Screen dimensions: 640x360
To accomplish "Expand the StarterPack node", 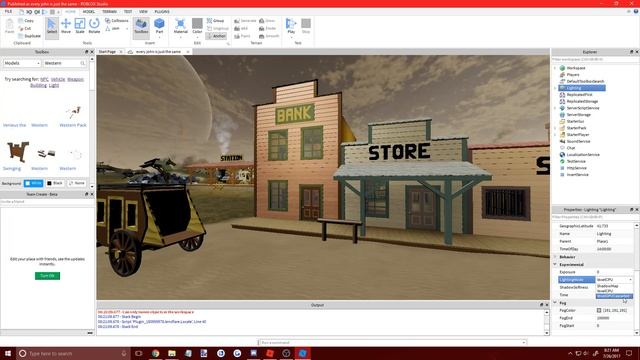I will point(555,128).
